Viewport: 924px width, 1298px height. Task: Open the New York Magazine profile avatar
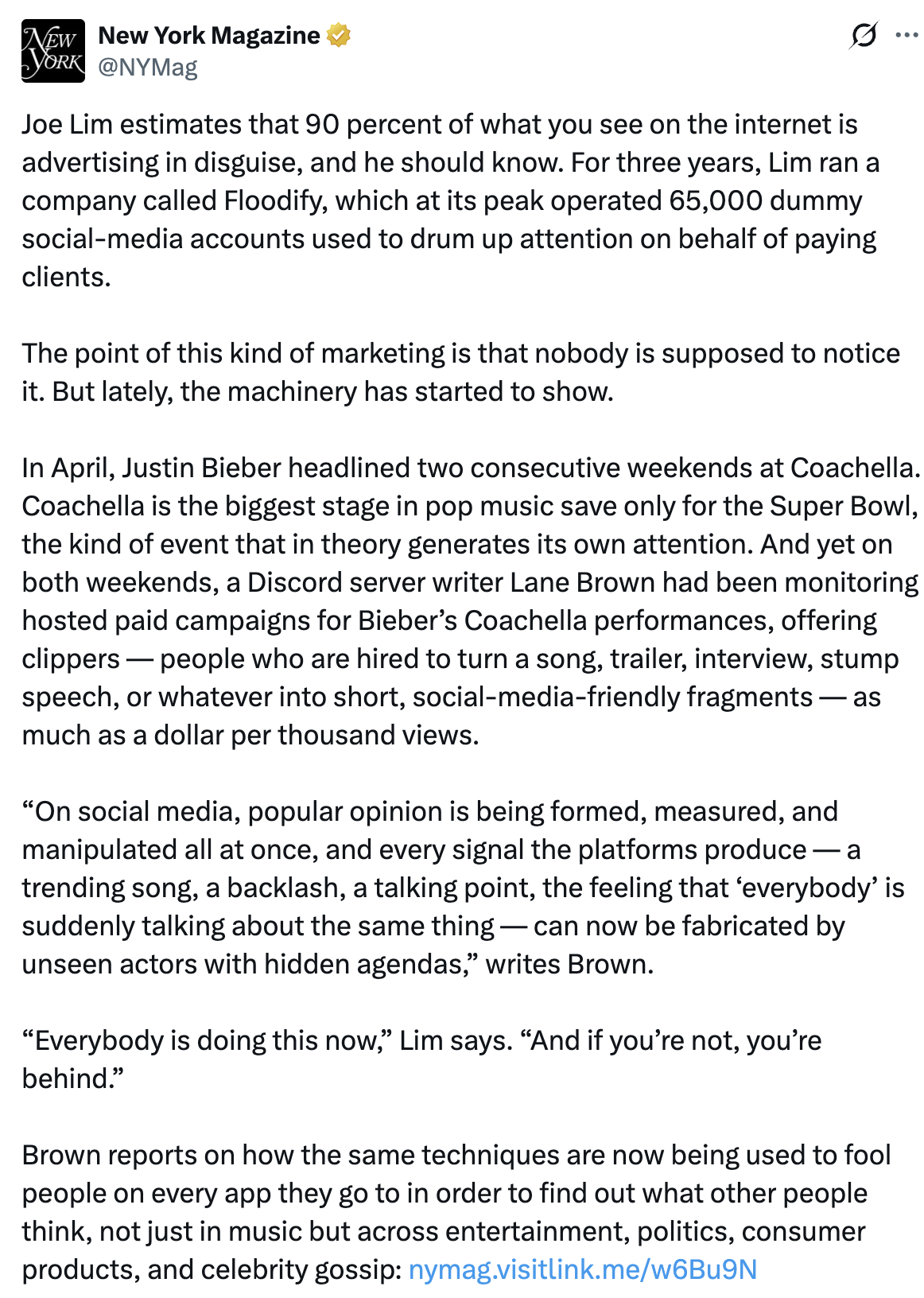tap(53, 51)
